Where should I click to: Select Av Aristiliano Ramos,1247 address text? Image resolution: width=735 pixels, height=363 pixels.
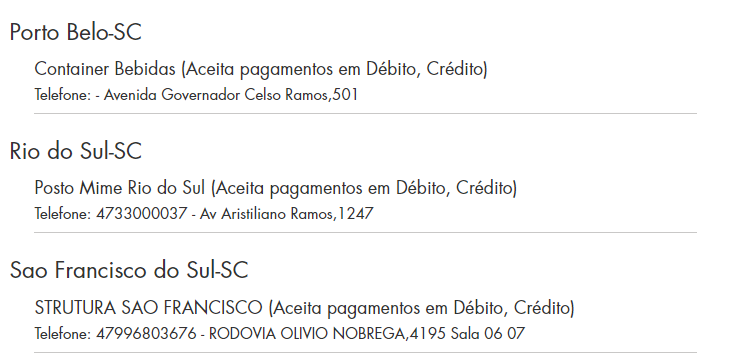286,214
